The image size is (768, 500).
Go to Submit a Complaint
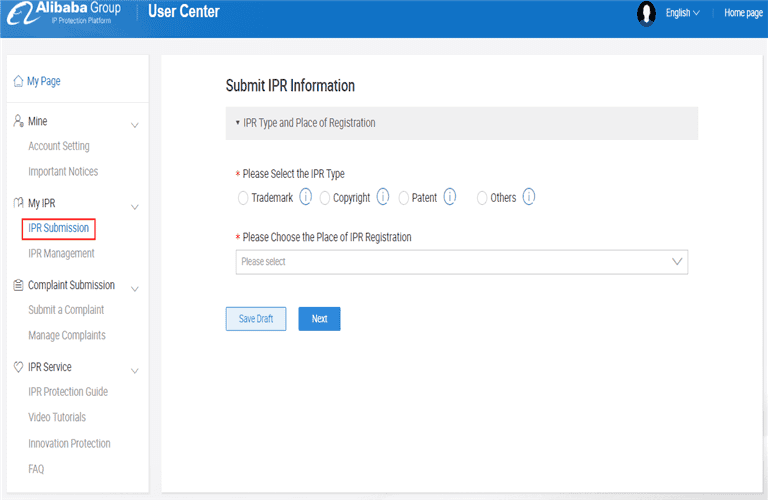pyautogui.click(x=66, y=310)
